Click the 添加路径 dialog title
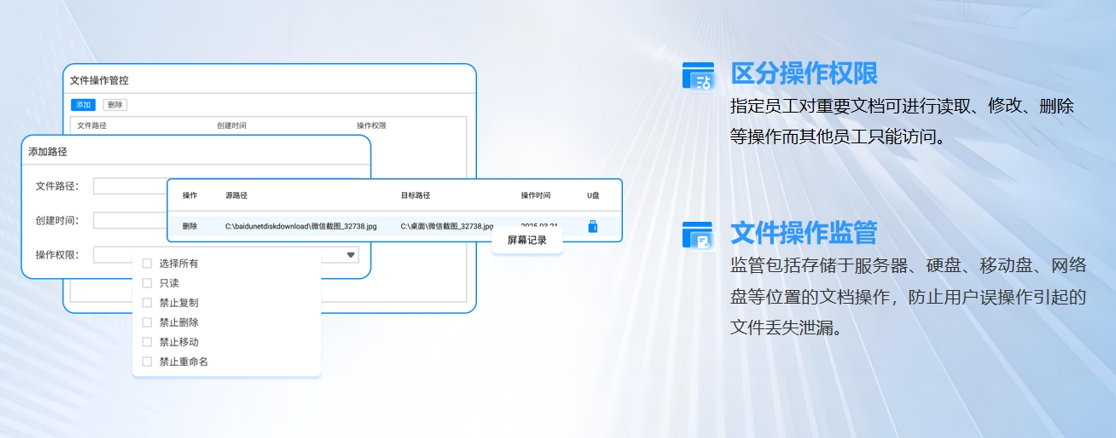Viewport: 1116px width, 438px height. point(48,152)
